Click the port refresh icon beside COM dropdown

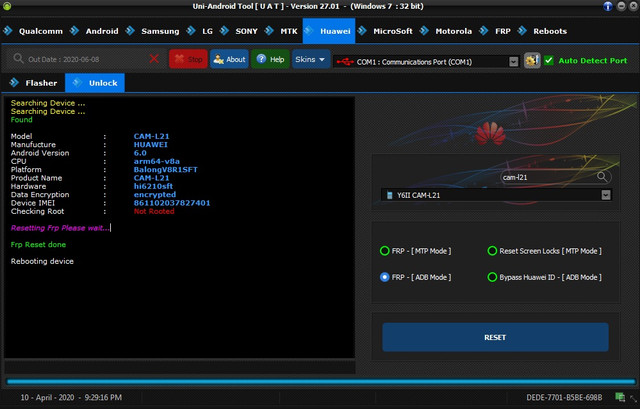(x=532, y=60)
